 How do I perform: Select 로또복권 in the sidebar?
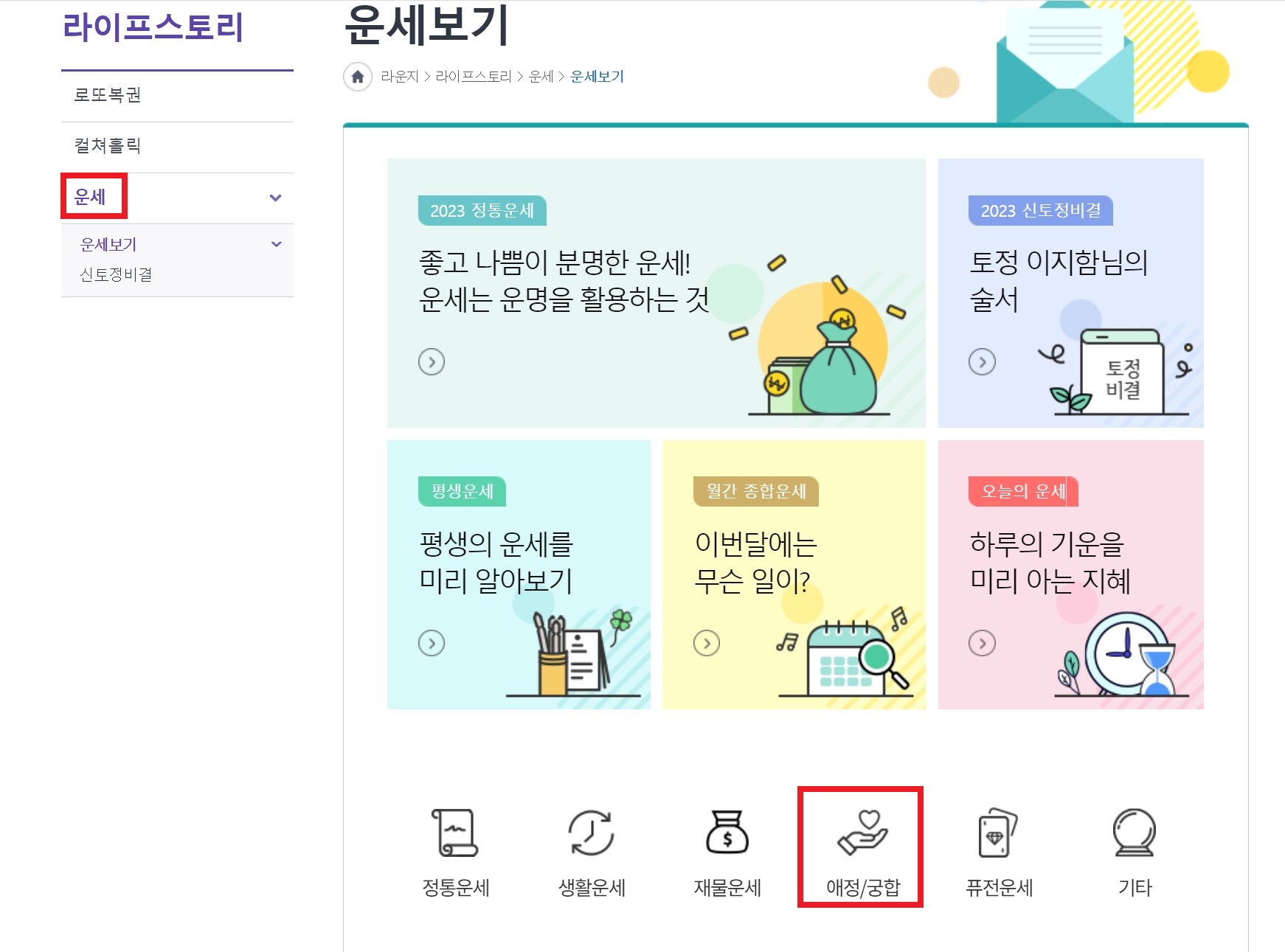click(x=106, y=95)
